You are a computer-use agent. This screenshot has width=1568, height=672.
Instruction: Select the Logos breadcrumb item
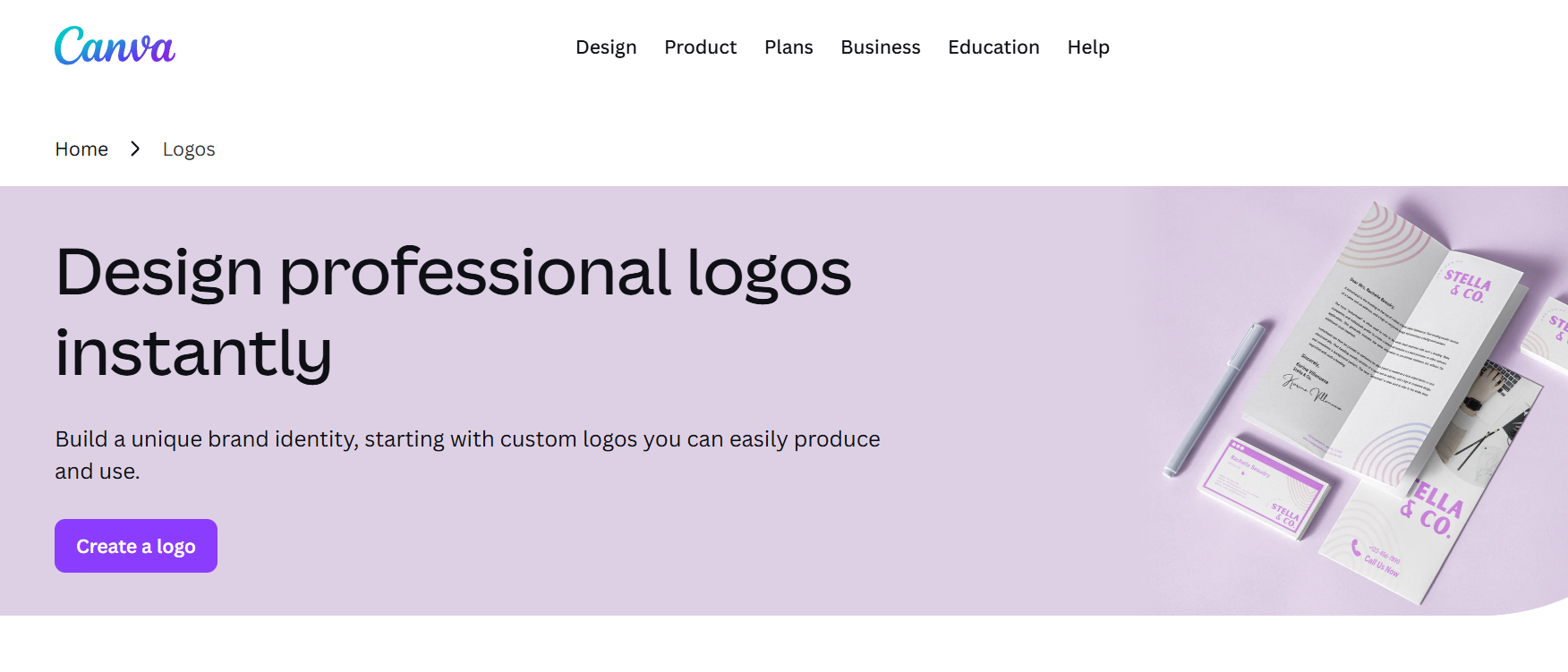pyautogui.click(x=189, y=149)
